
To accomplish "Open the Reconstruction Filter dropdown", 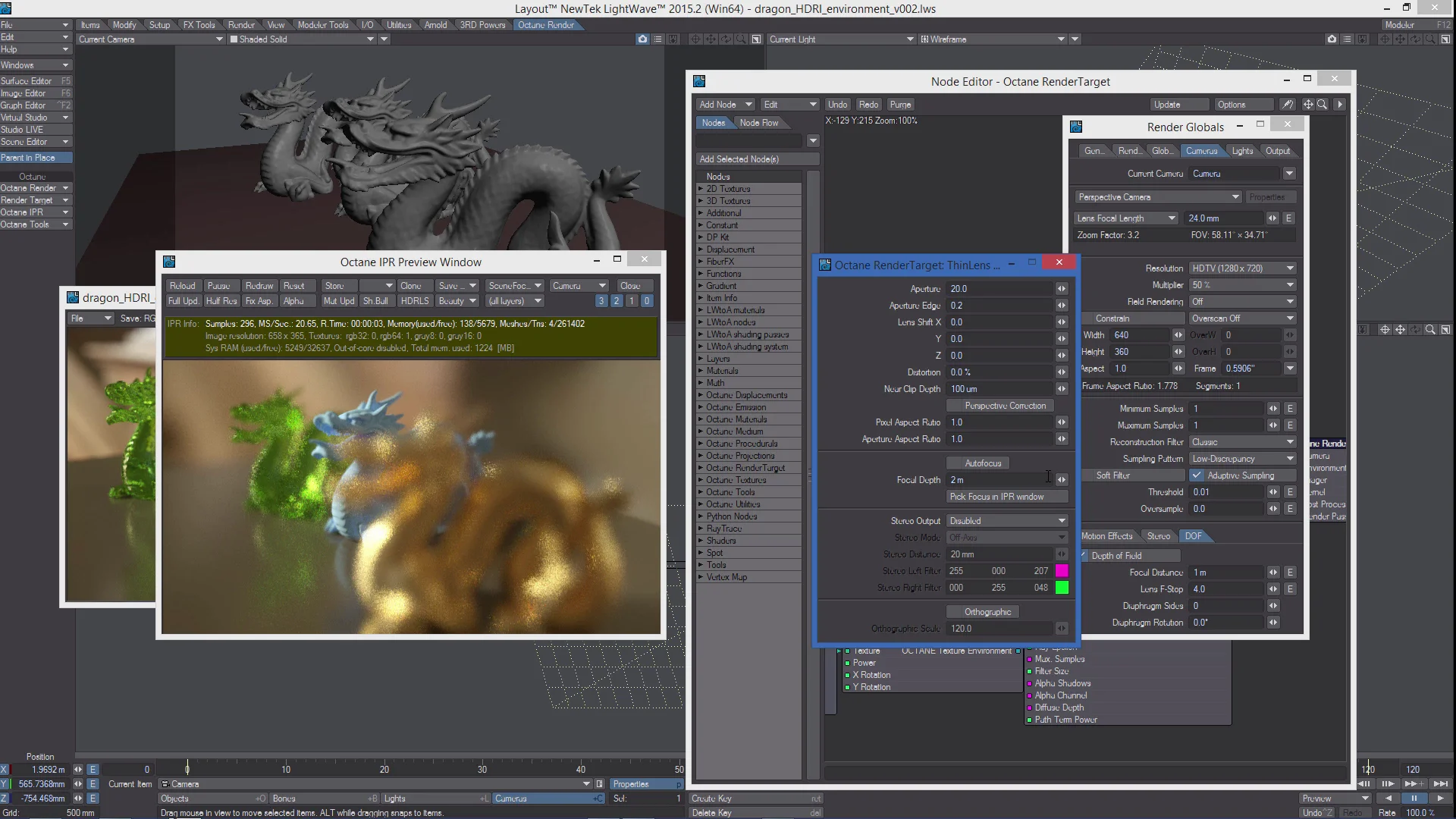I will (x=1241, y=441).
